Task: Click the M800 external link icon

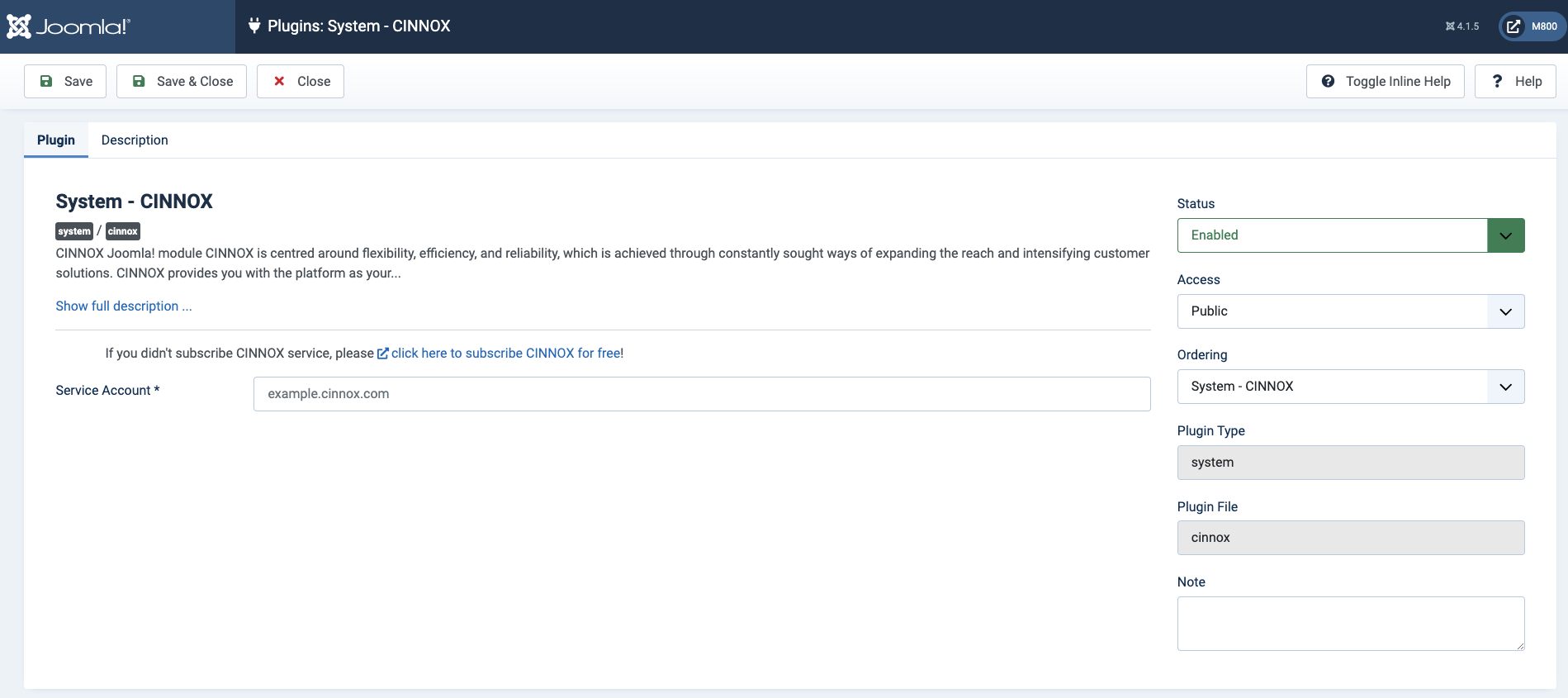Action: click(1514, 26)
